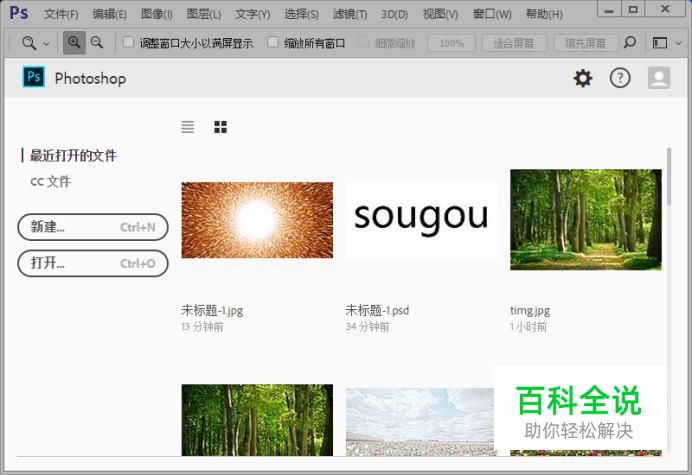Click the 100% zoom button
692x475 pixels.
click(x=451, y=43)
